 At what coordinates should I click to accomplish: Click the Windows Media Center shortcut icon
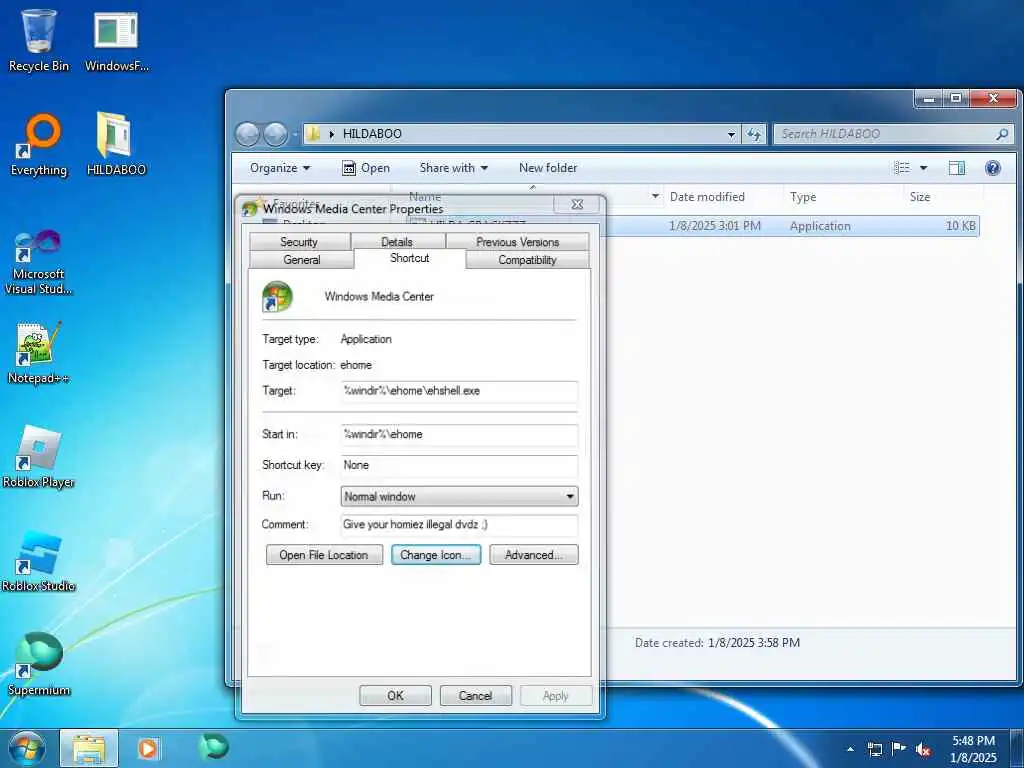click(278, 297)
